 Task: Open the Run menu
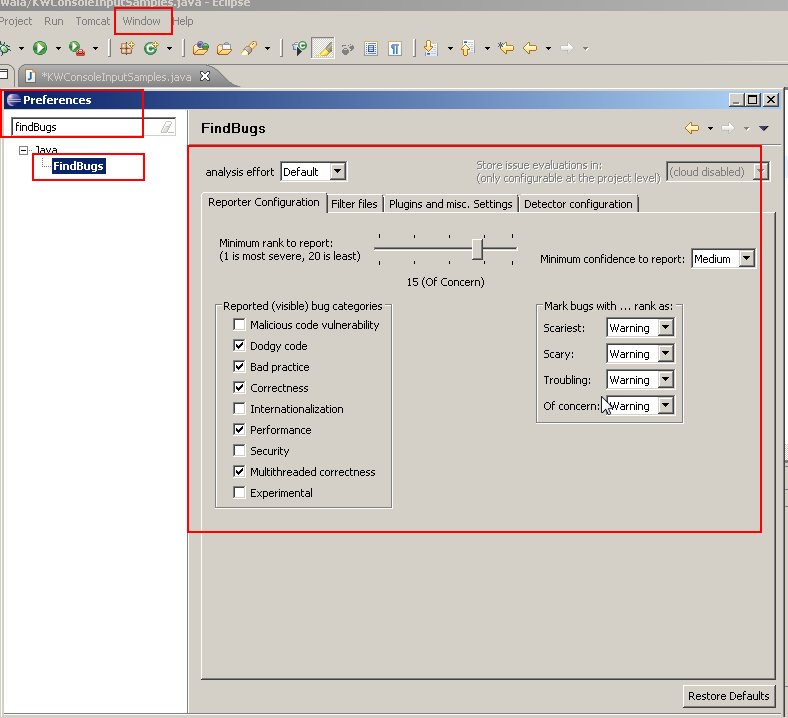[x=54, y=21]
